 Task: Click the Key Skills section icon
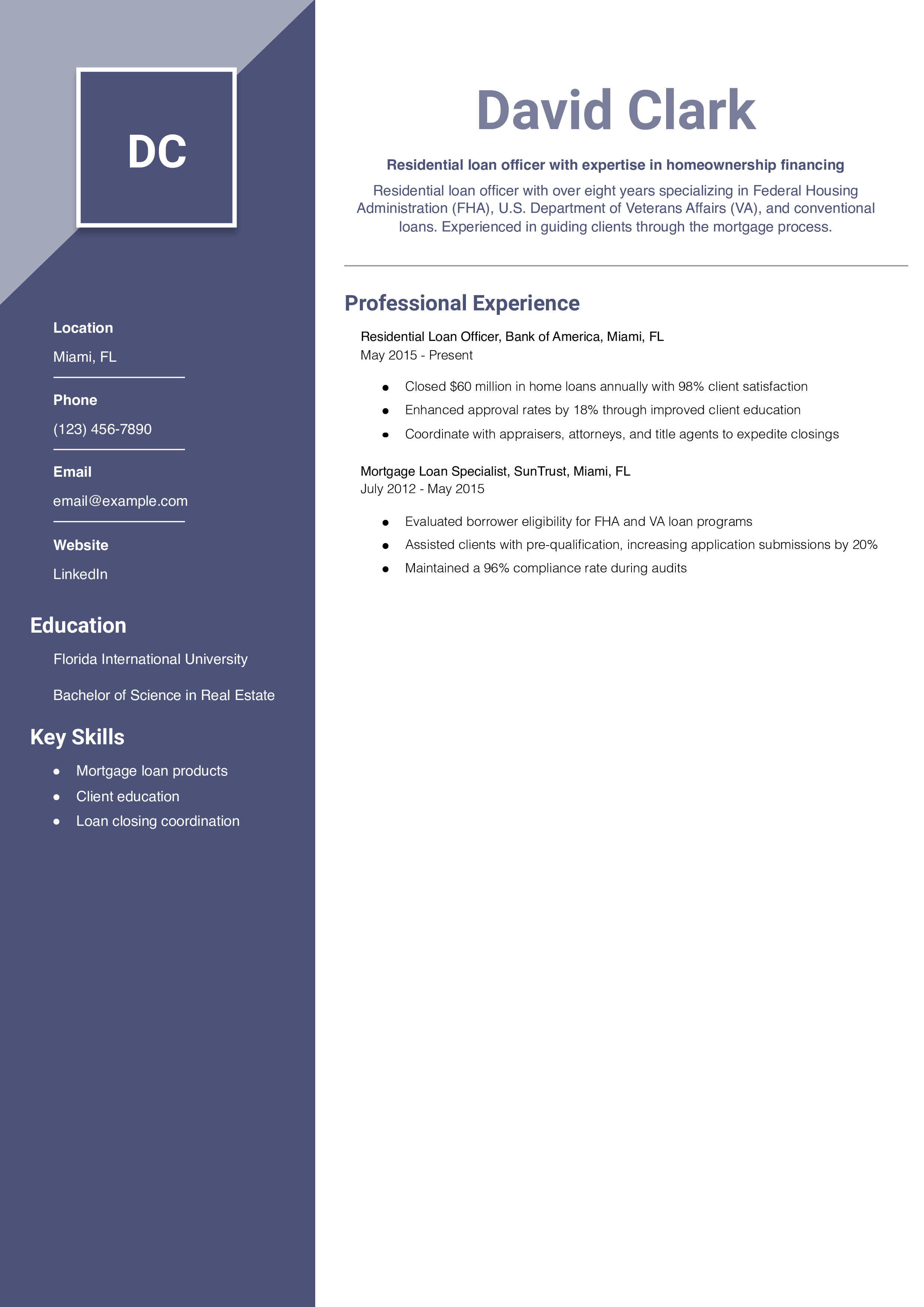pos(77,739)
